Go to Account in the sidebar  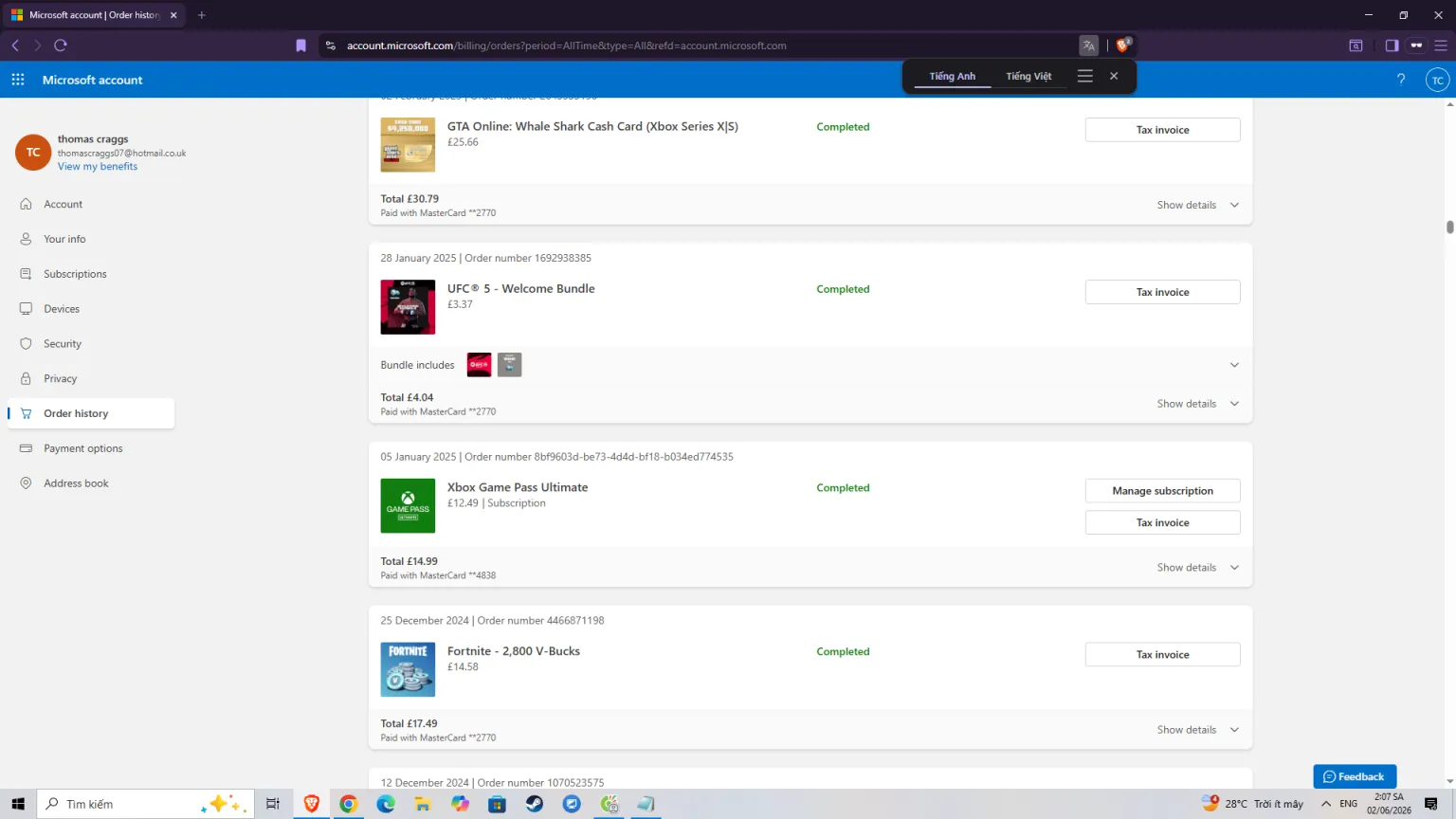coord(91,204)
